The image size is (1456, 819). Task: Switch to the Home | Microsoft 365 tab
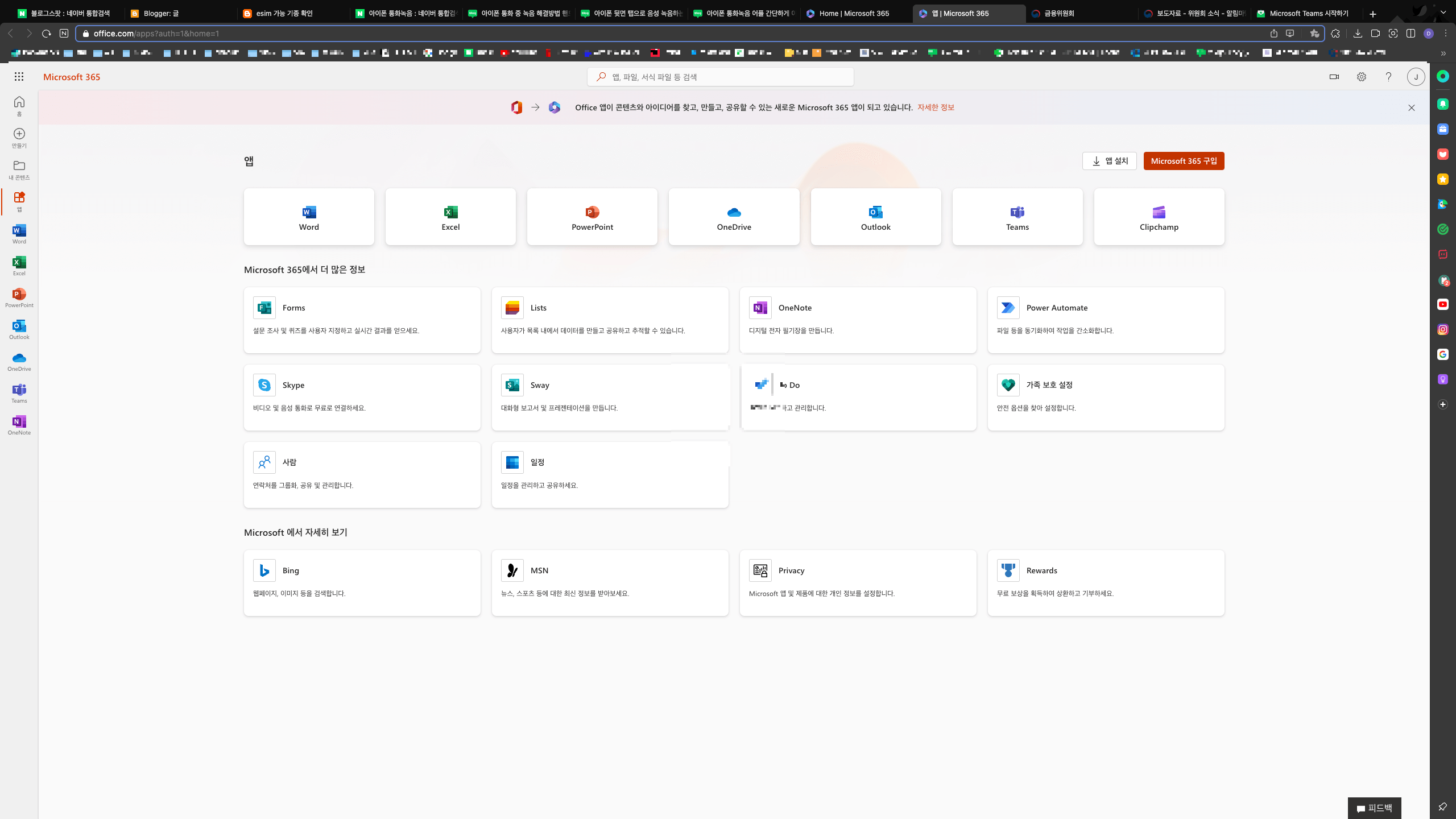[x=853, y=13]
